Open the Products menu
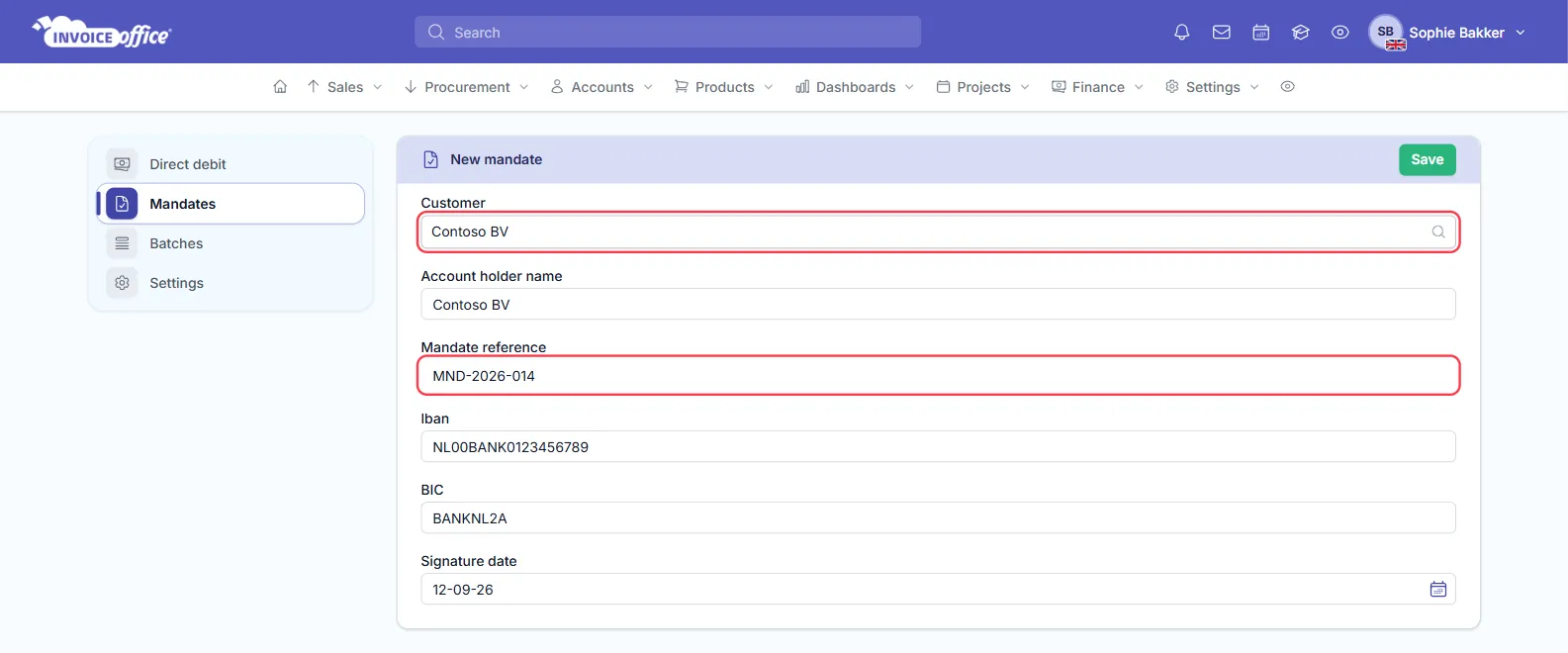 [x=723, y=87]
